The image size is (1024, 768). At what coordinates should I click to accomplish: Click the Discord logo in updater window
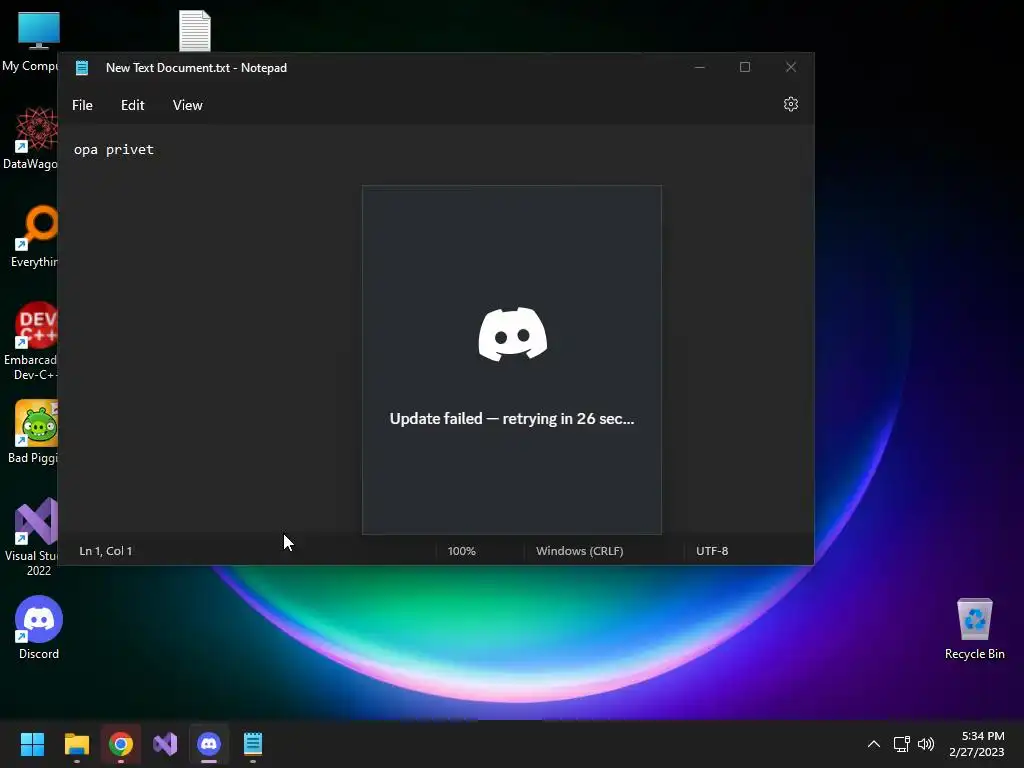click(513, 334)
